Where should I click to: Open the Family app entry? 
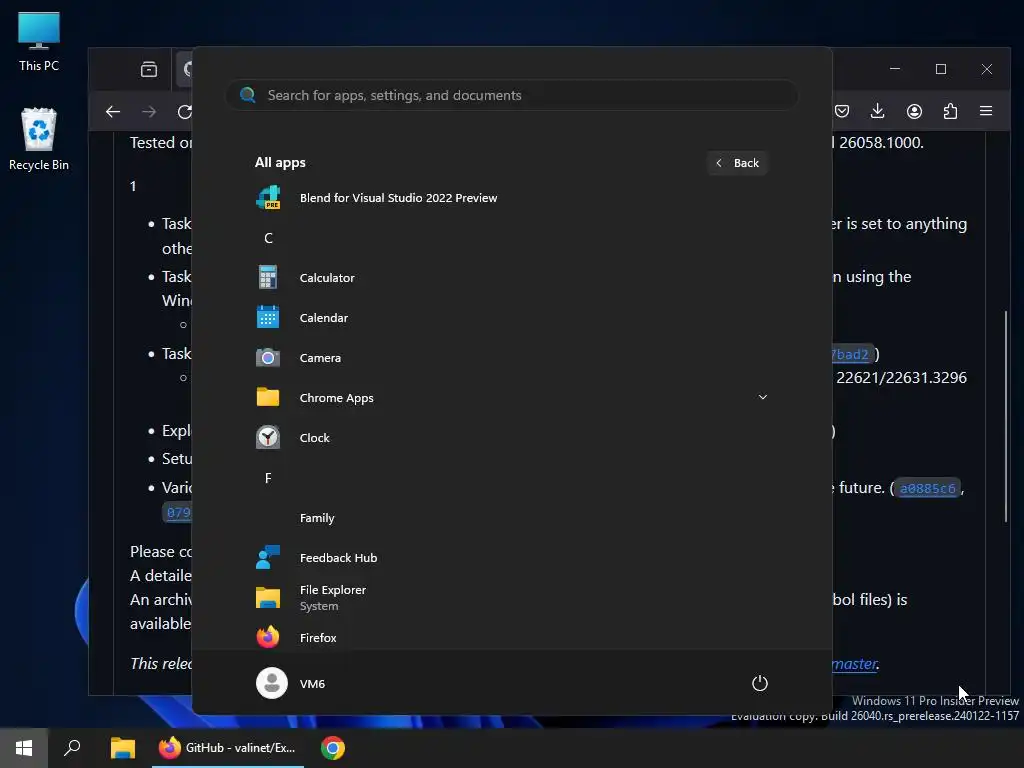pos(511,517)
